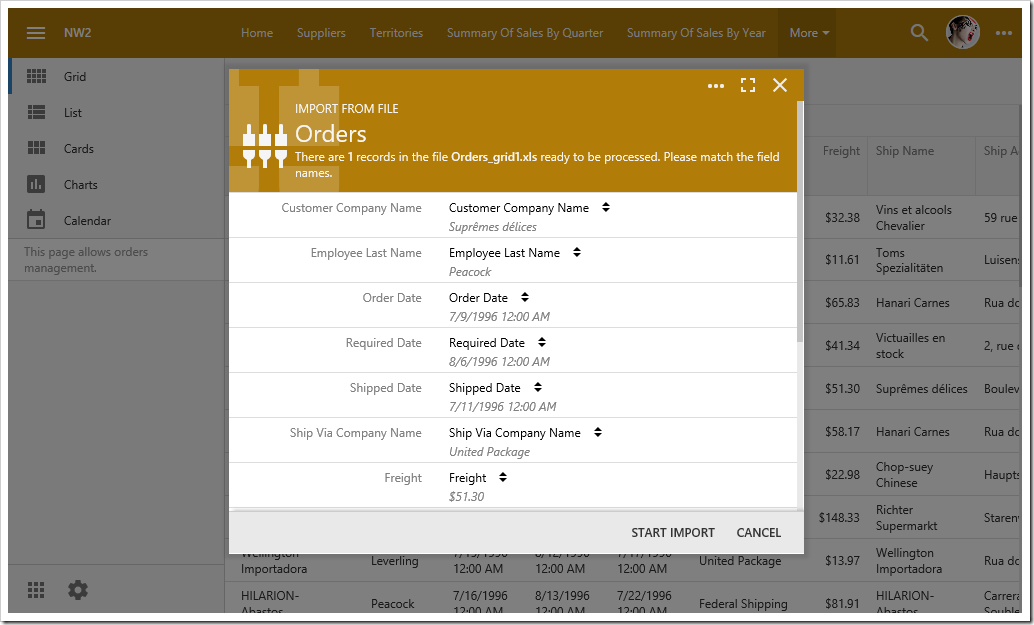Click the $13.97 freight value
The height and width of the screenshot is (625, 1034).
842,560
